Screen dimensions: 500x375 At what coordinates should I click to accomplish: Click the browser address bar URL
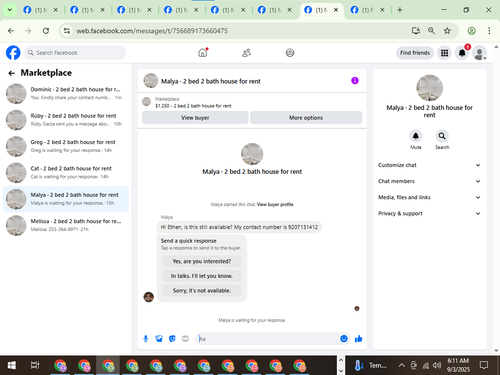(x=152, y=31)
